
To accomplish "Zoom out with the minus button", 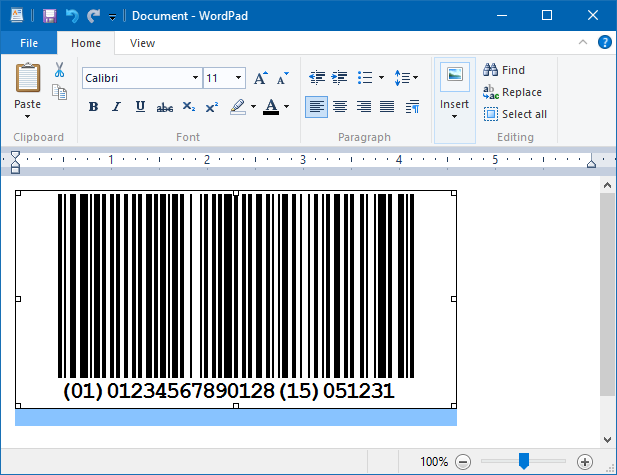I will pyautogui.click(x=463, y=462).
